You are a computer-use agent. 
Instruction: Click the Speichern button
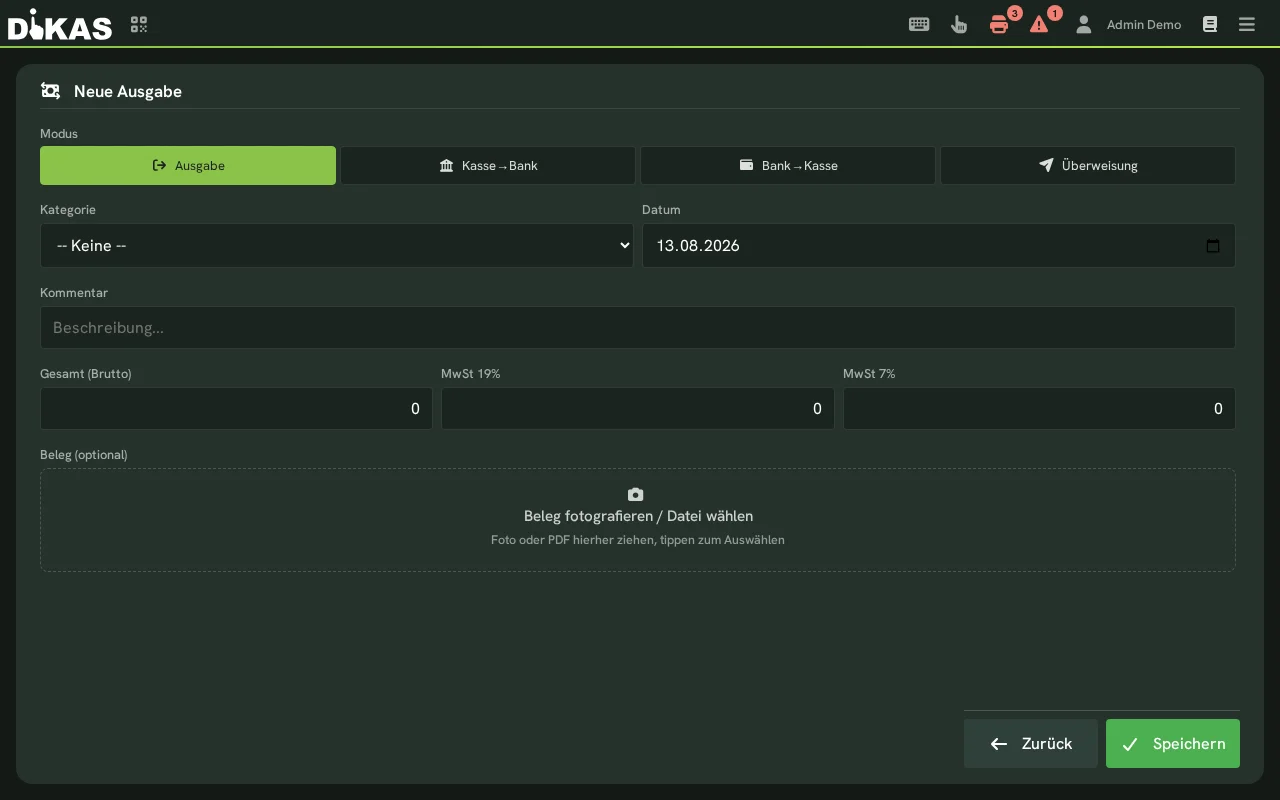(1173, 744)
